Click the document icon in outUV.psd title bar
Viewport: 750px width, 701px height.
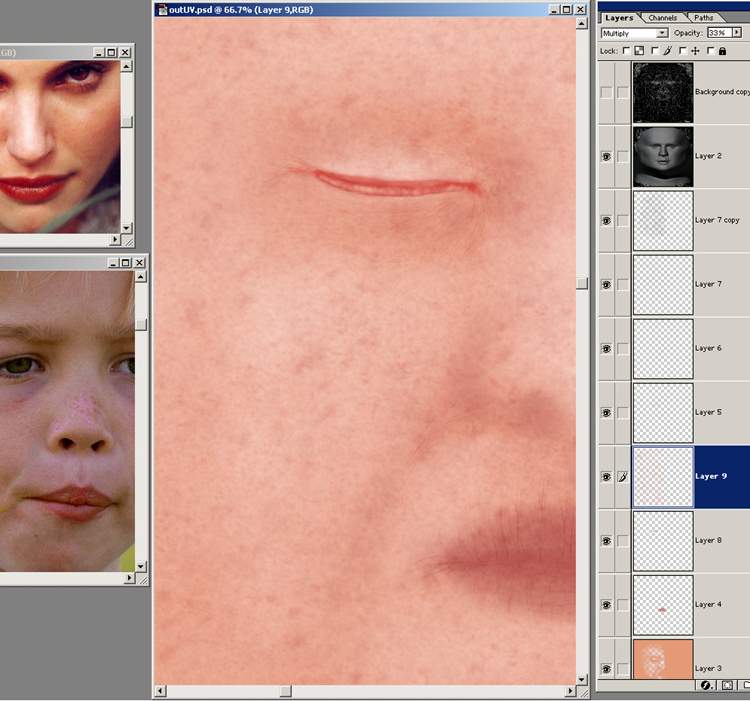[x=162, y=9]
